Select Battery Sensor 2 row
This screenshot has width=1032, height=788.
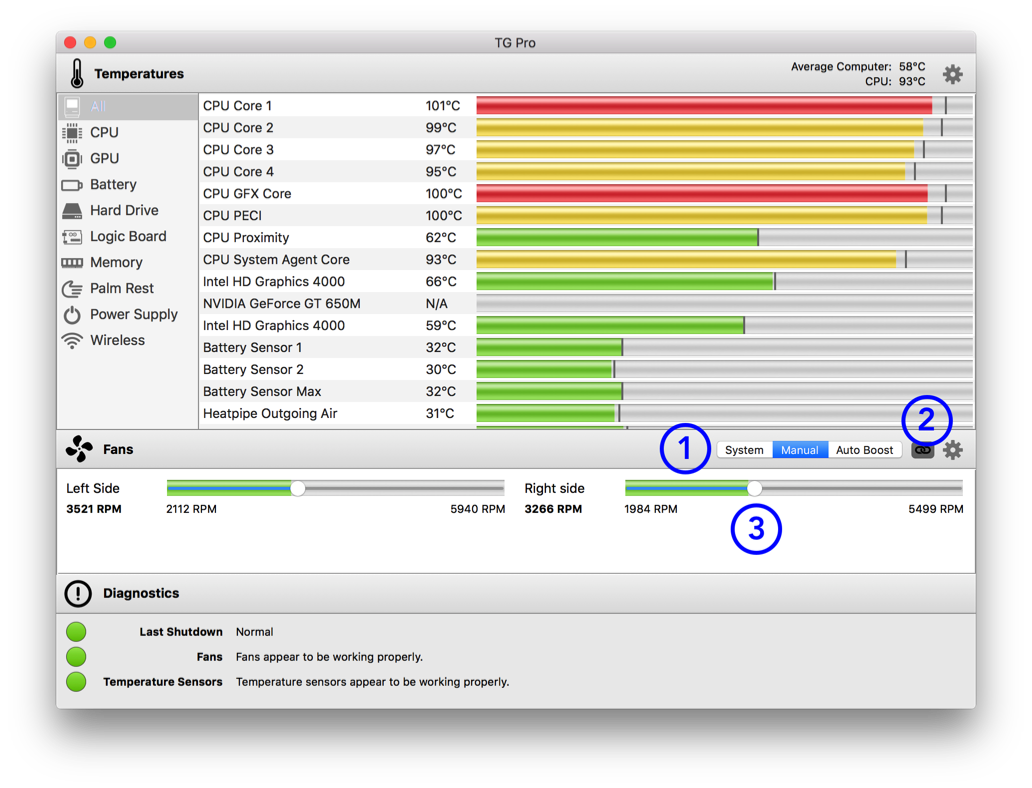point(586,369)
